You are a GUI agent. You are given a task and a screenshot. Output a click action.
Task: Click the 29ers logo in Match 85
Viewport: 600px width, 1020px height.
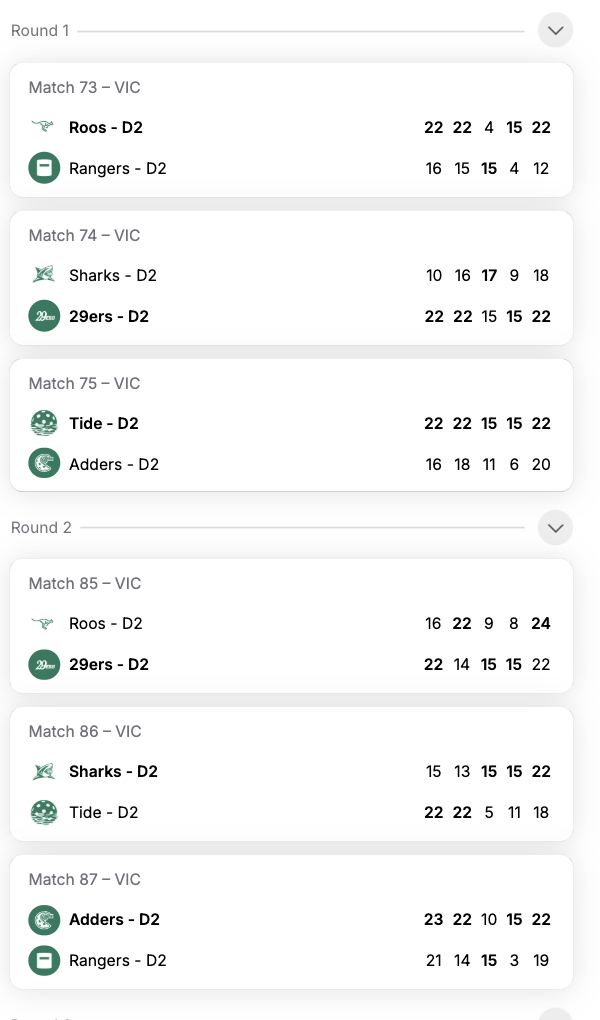tap(44, 664)
